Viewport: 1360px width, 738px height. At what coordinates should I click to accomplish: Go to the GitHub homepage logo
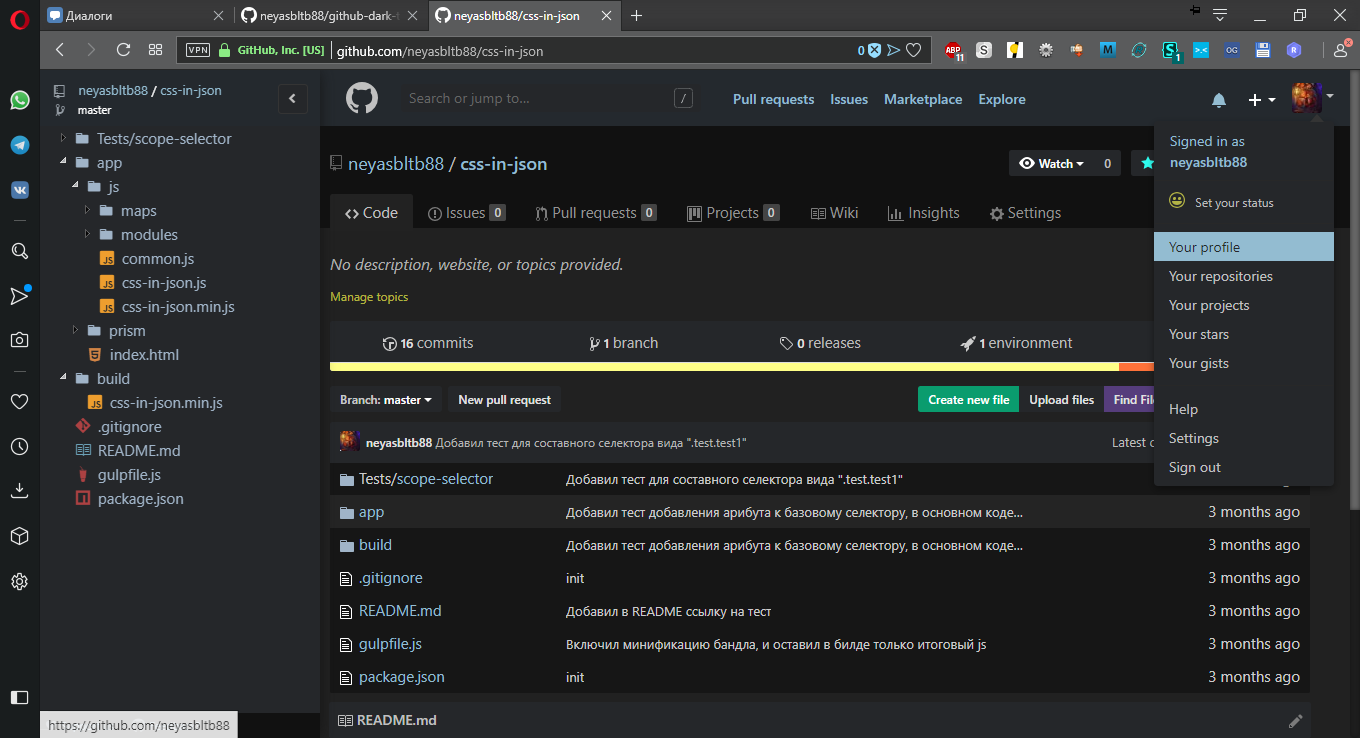coord(362,99)
